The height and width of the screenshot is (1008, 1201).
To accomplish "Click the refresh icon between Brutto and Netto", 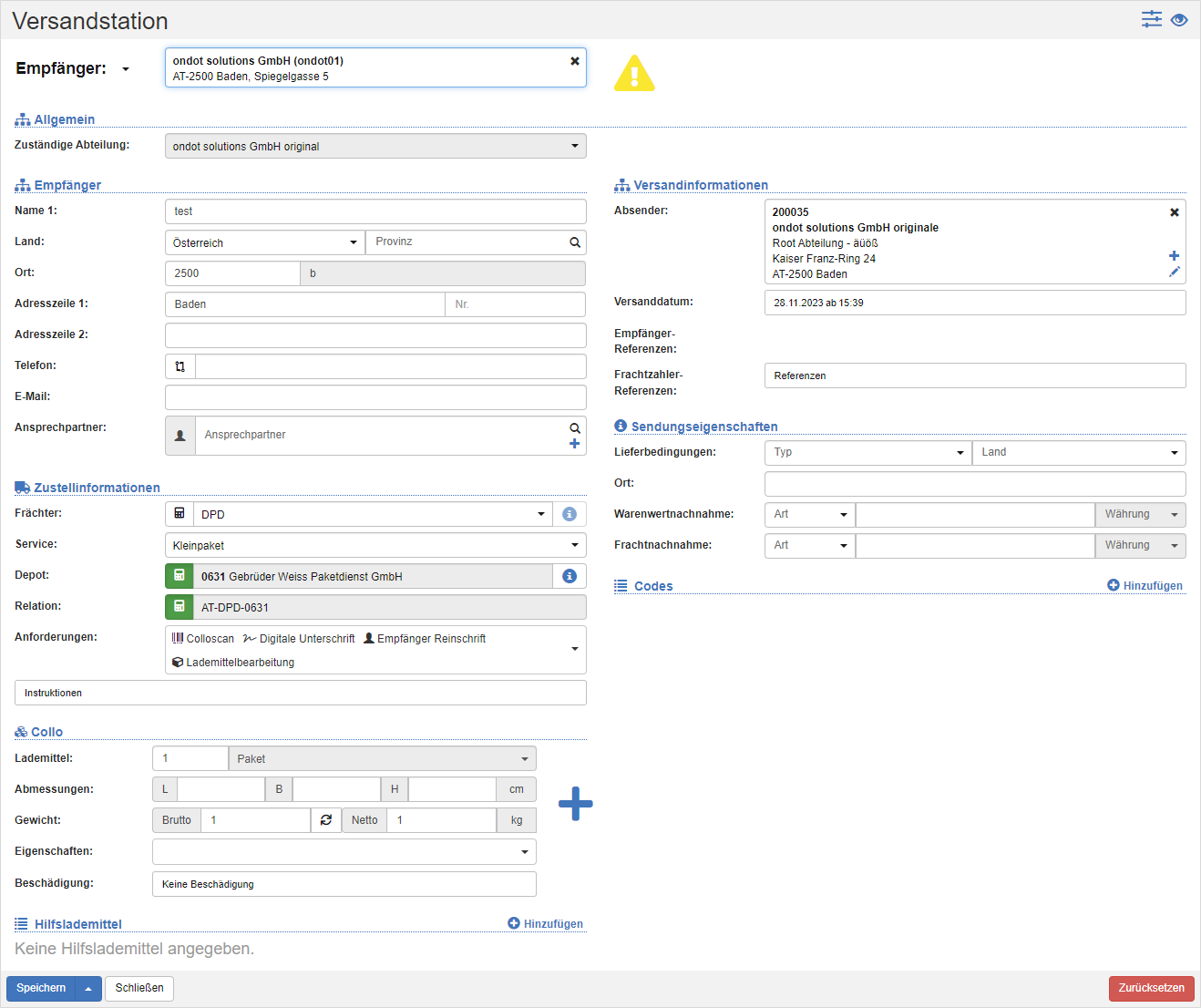I will (x=326, y=820).
